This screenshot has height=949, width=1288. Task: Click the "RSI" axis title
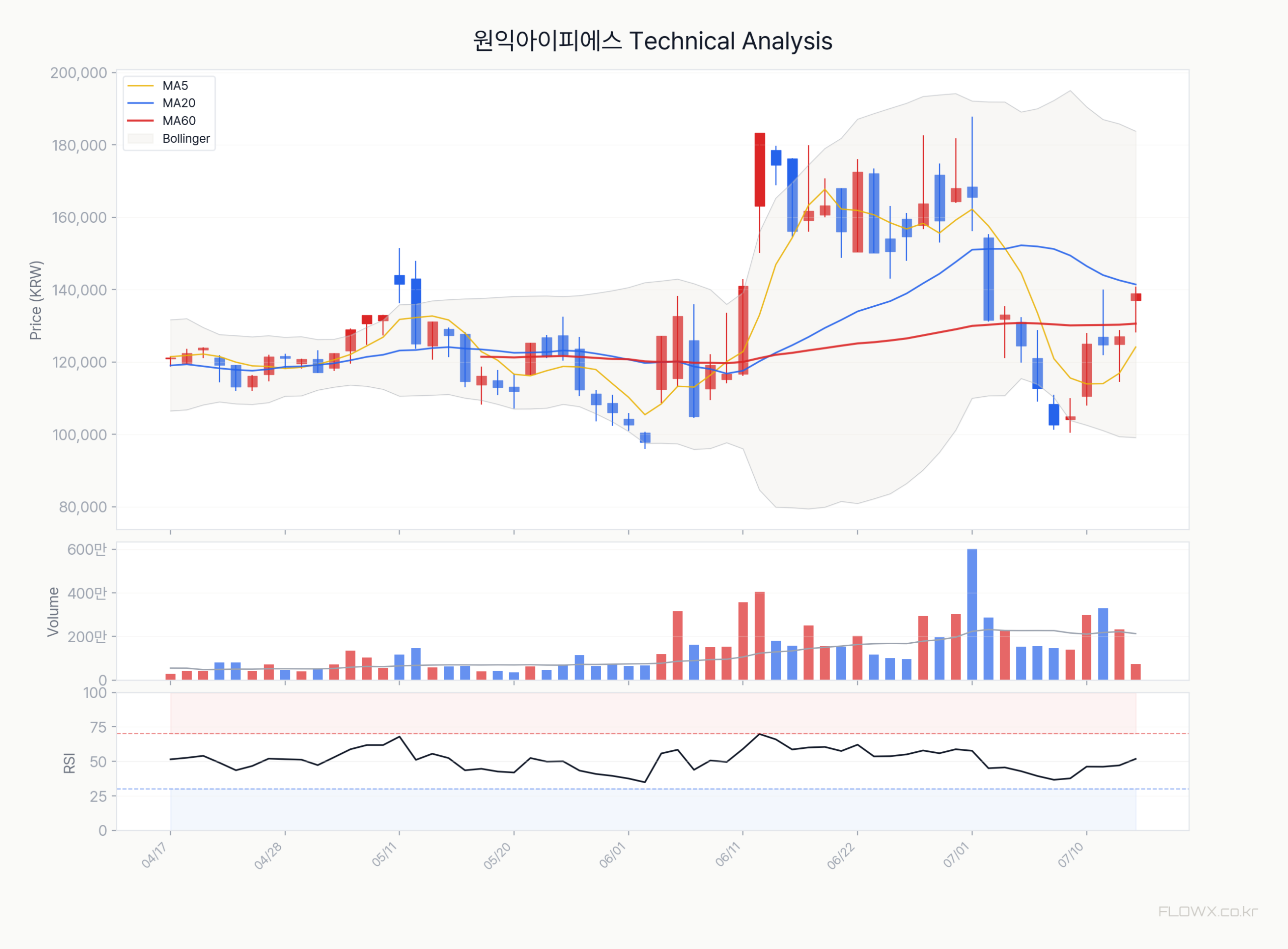click(x=69, y=763)
